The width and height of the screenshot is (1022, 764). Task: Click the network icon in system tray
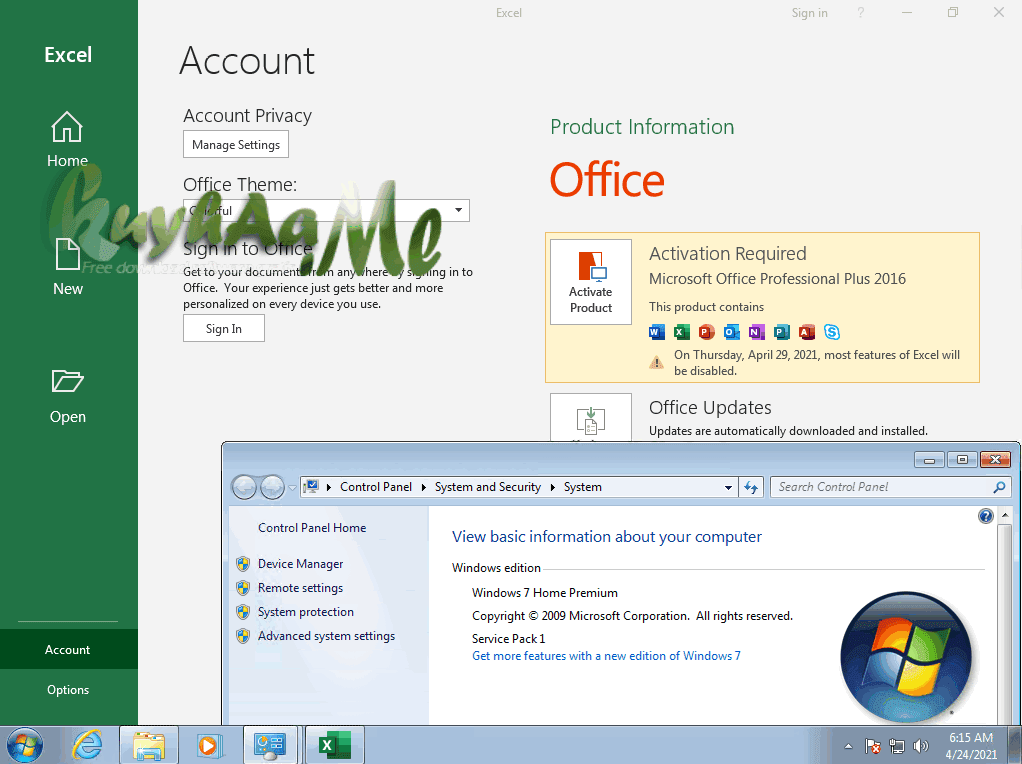coord(898,746)
